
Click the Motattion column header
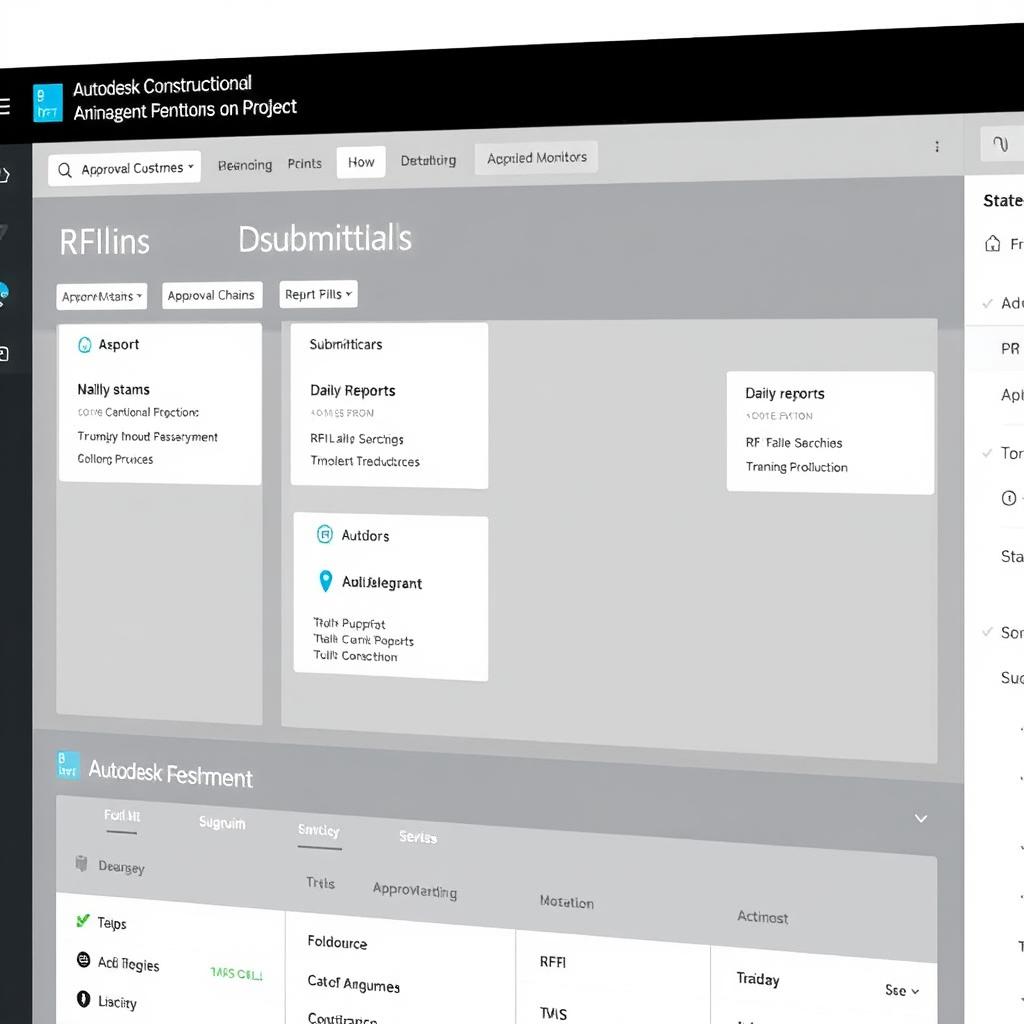(566, 902)
